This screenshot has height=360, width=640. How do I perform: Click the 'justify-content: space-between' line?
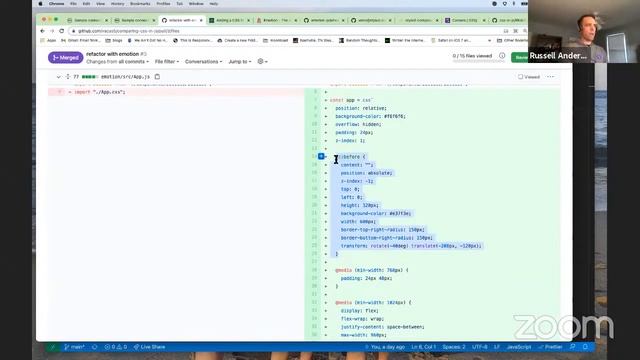[x=382, y=327]
